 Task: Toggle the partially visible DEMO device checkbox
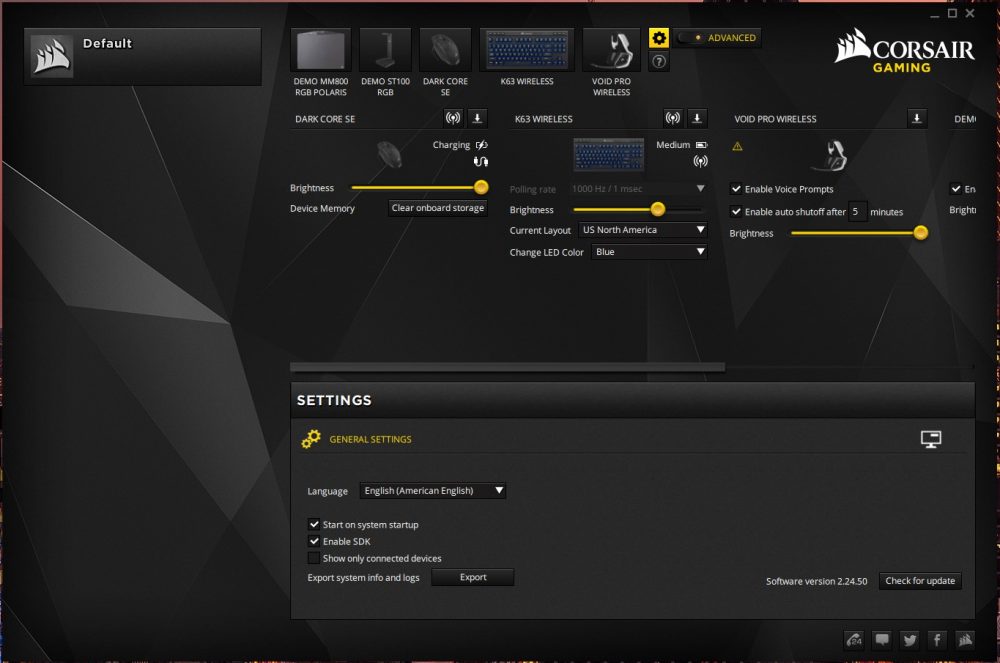pos(955,189)
